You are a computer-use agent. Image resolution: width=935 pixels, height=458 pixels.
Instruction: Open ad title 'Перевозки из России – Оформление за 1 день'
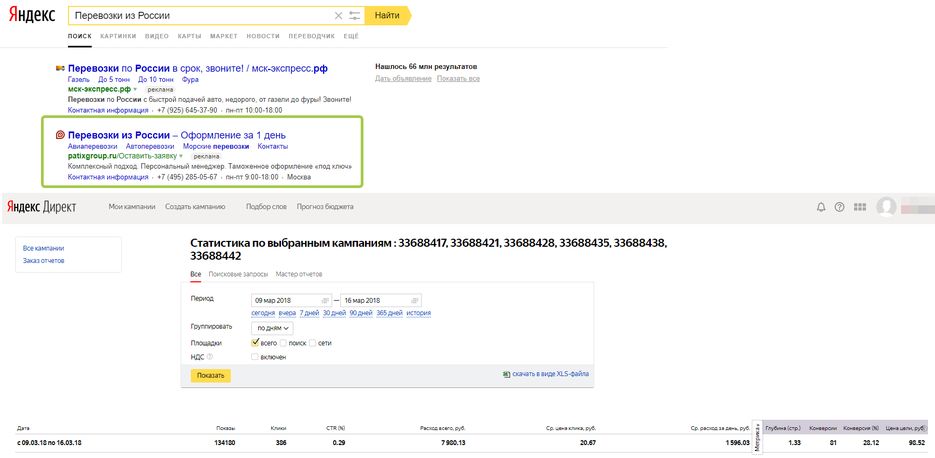(177, 135)
